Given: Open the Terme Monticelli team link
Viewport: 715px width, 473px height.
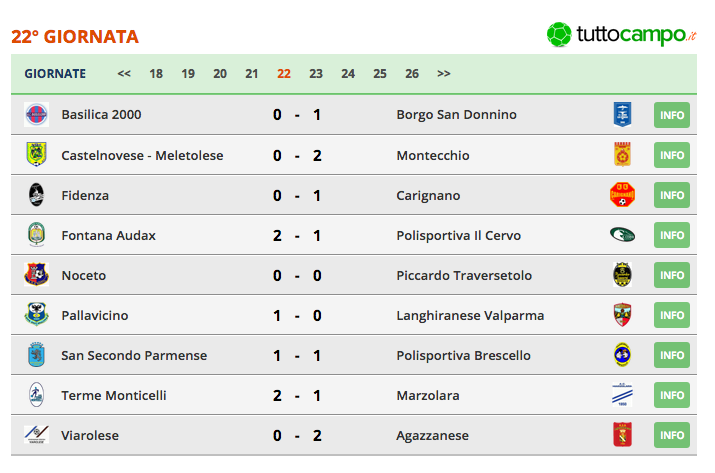Looking at the screenshot, I should click(114, 395).
